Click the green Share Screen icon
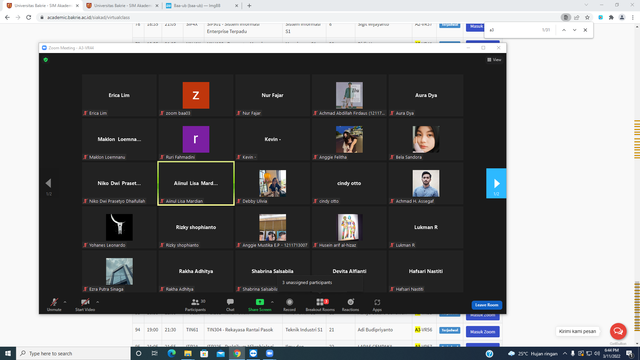The height and width of the screenshot is (360, 640). click(260, 302)
